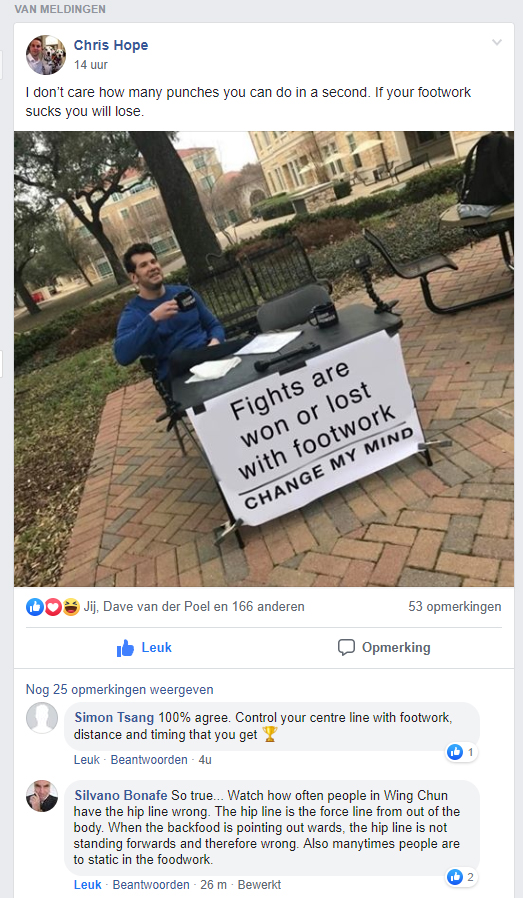Click the like count on Simon's comment
Viewport: 523px width, 898px height.
[462, 752]
